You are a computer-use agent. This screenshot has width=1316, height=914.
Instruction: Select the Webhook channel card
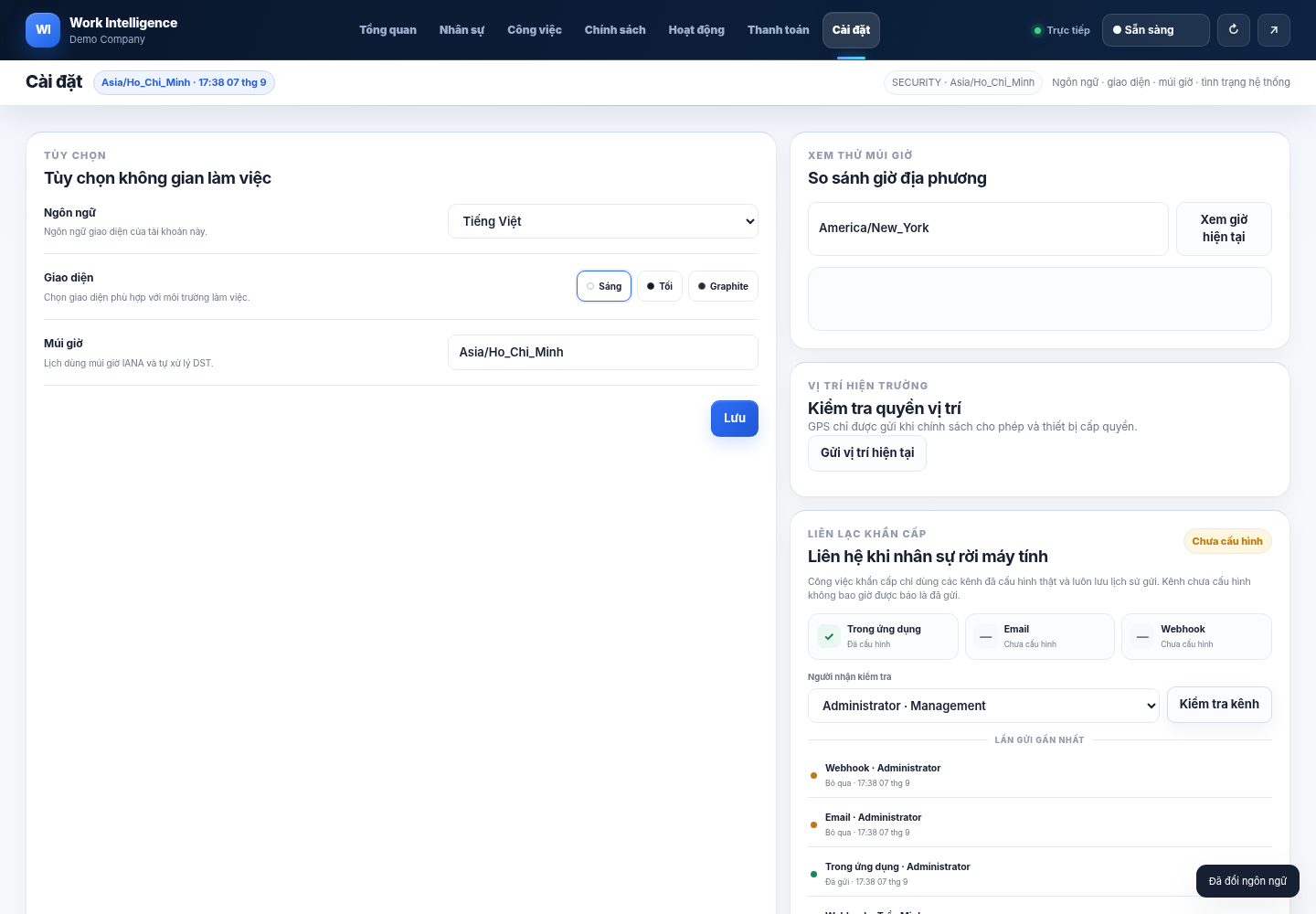point(1196,636)
